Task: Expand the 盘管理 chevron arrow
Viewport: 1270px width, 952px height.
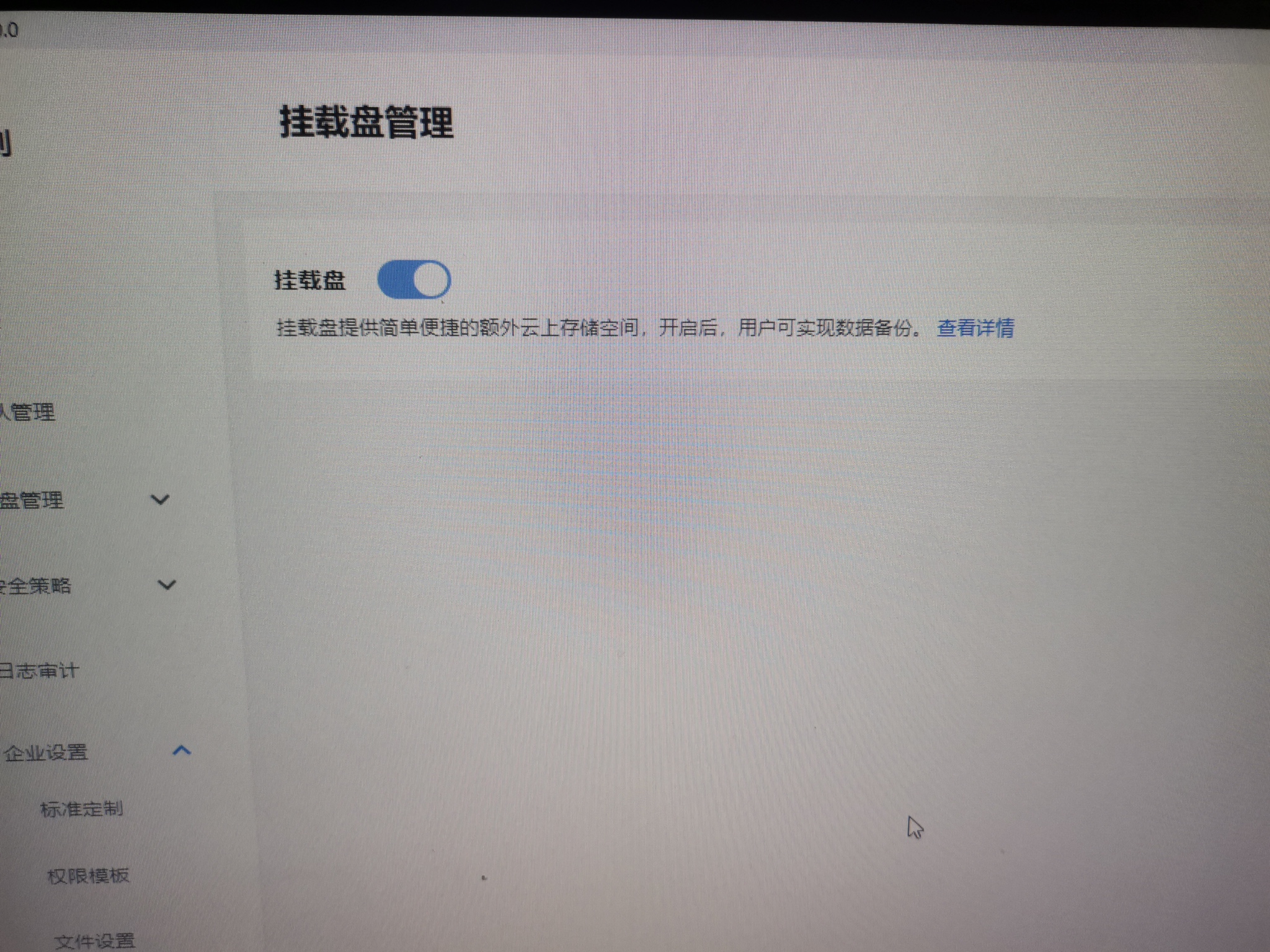Action: (x=161, y=500)
